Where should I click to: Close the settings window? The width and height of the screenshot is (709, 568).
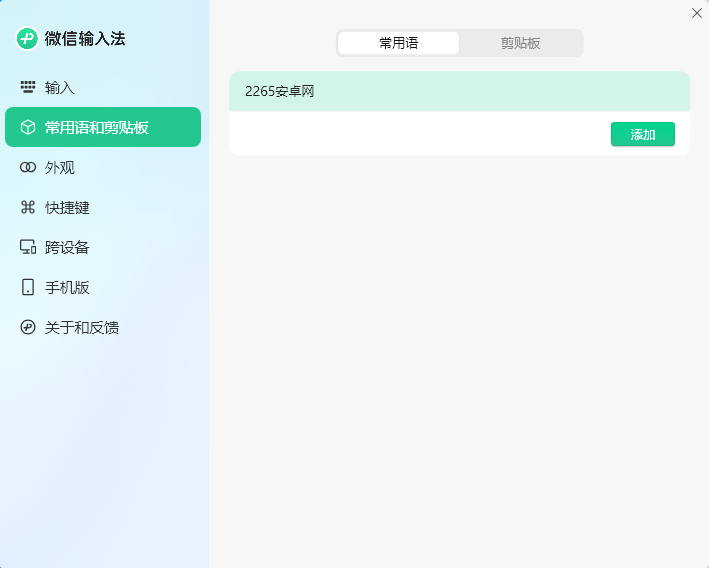coord(697,13)
